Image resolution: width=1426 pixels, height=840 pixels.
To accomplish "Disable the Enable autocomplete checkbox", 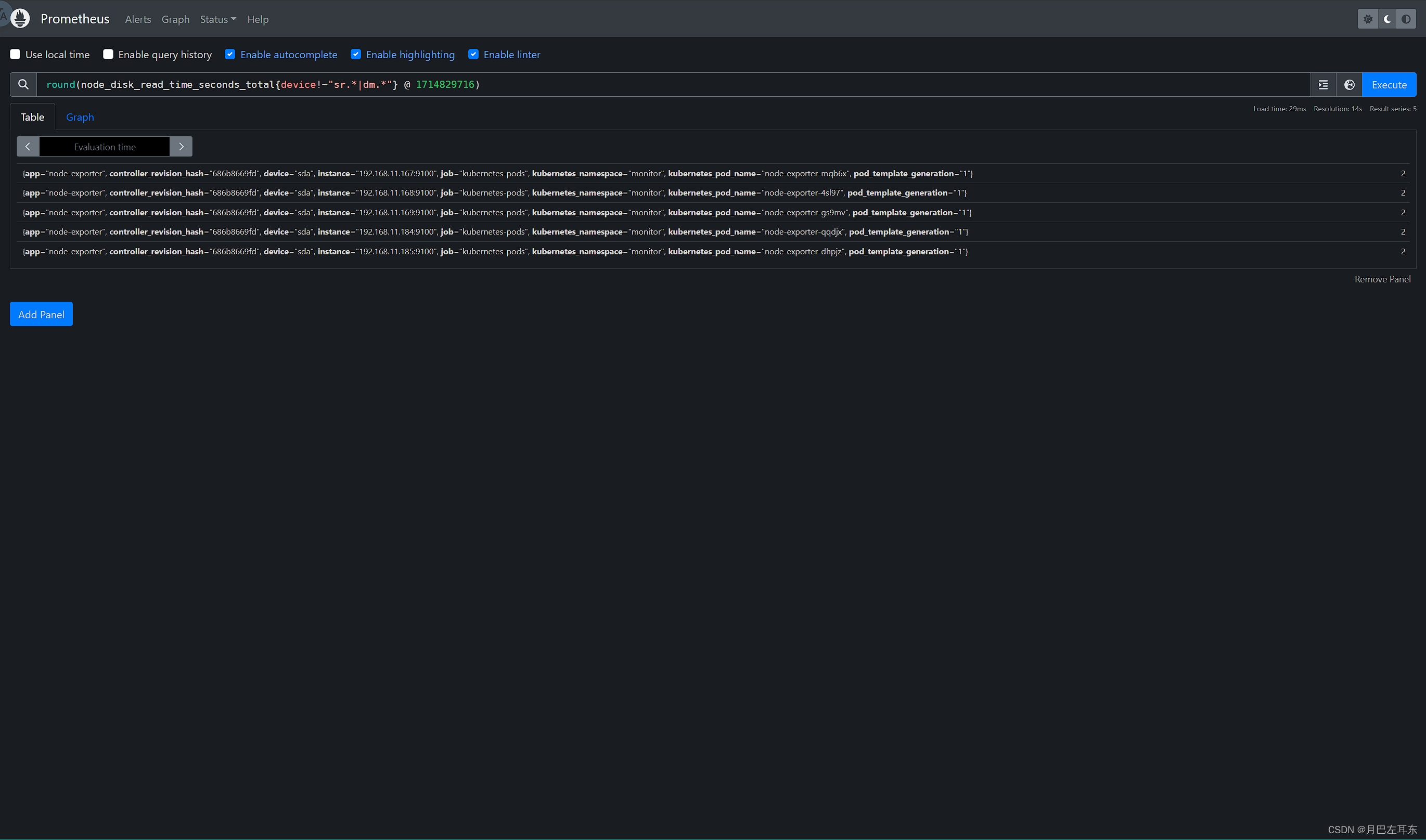I will coord(230,54).
